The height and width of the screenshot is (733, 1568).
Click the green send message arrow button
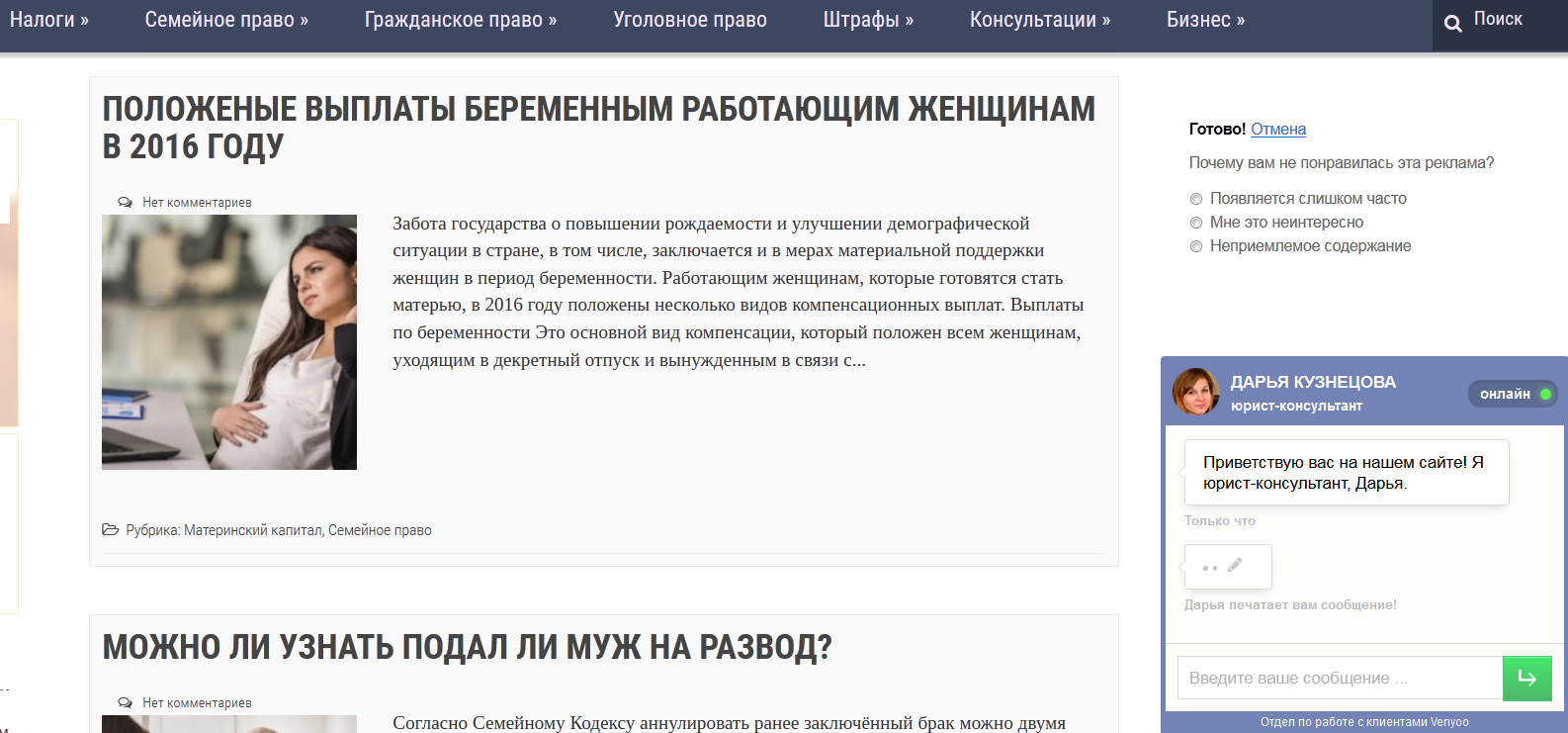pyautogui.click(x=1527, y=679)
